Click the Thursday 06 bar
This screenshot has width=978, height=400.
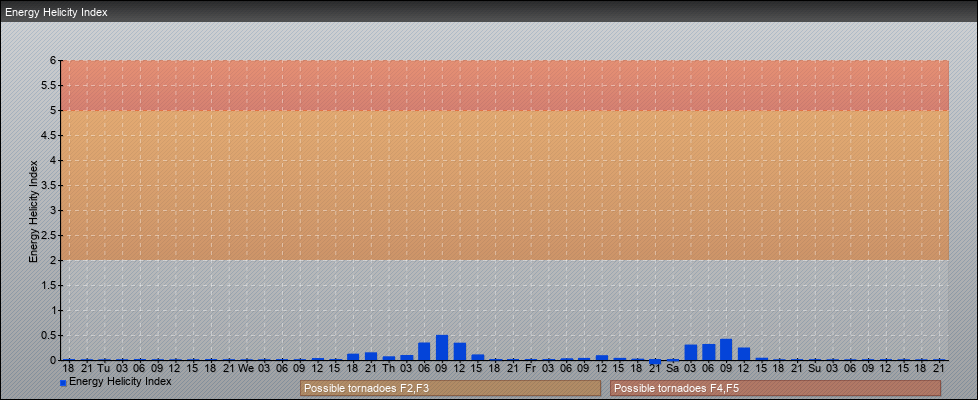[424, 351]
